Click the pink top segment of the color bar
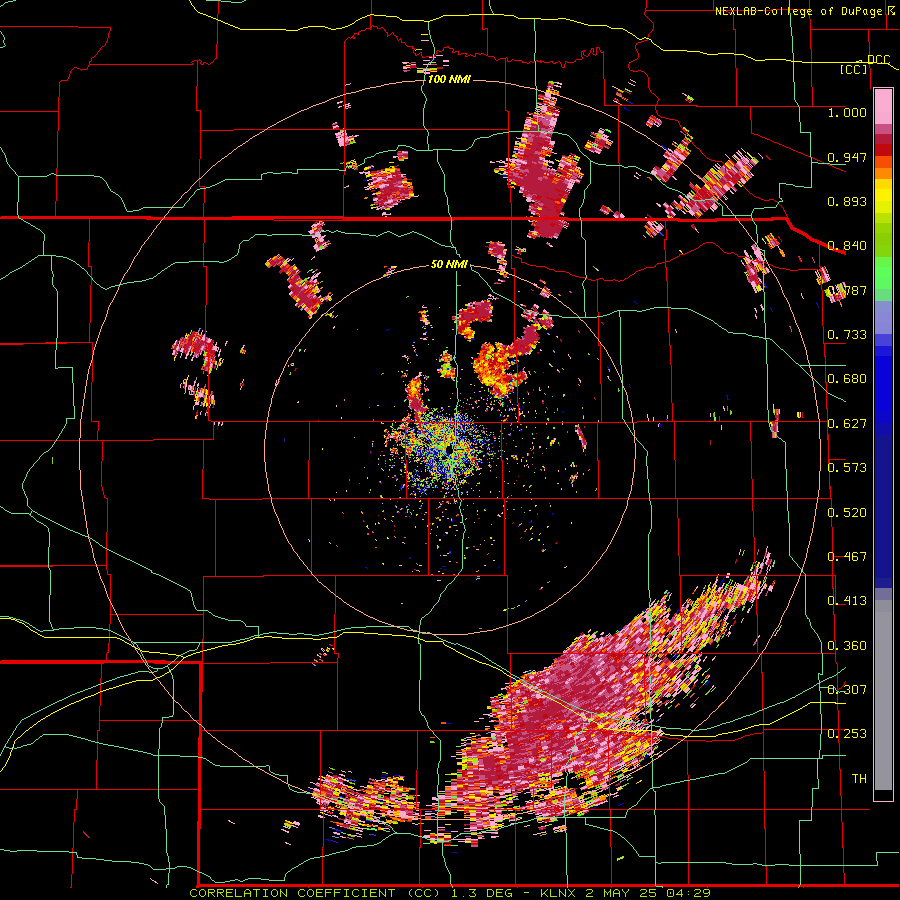900x900 pixels. click(x=883, y=107)
